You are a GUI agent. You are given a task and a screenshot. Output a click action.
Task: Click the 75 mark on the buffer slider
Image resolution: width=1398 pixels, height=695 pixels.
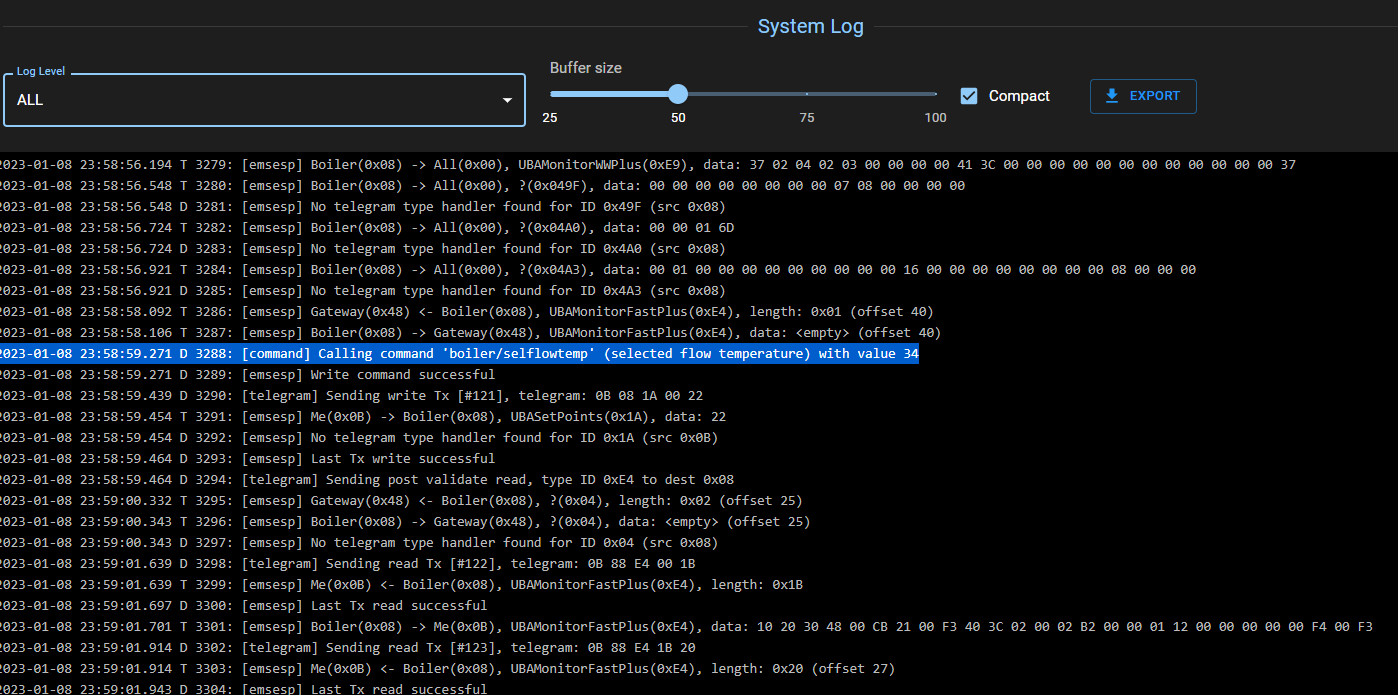click(806, 93)
